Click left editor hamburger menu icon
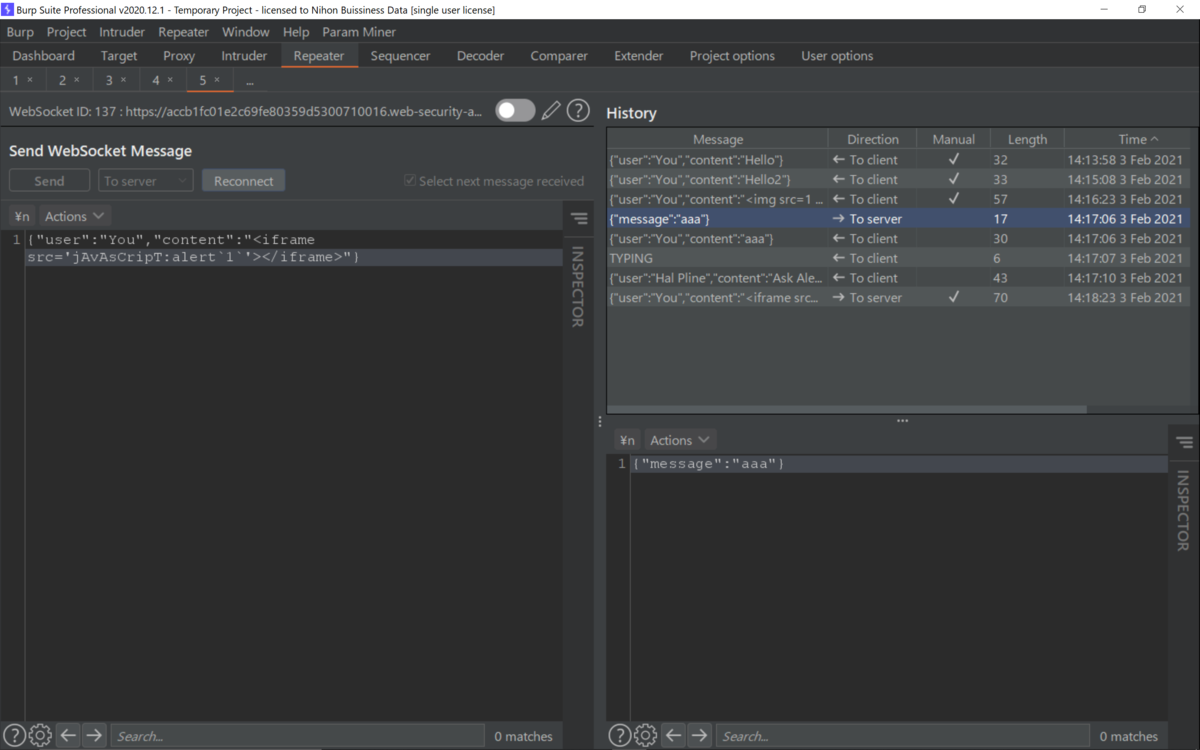Viewport: 1200px width, 750px height. (579, 218)
